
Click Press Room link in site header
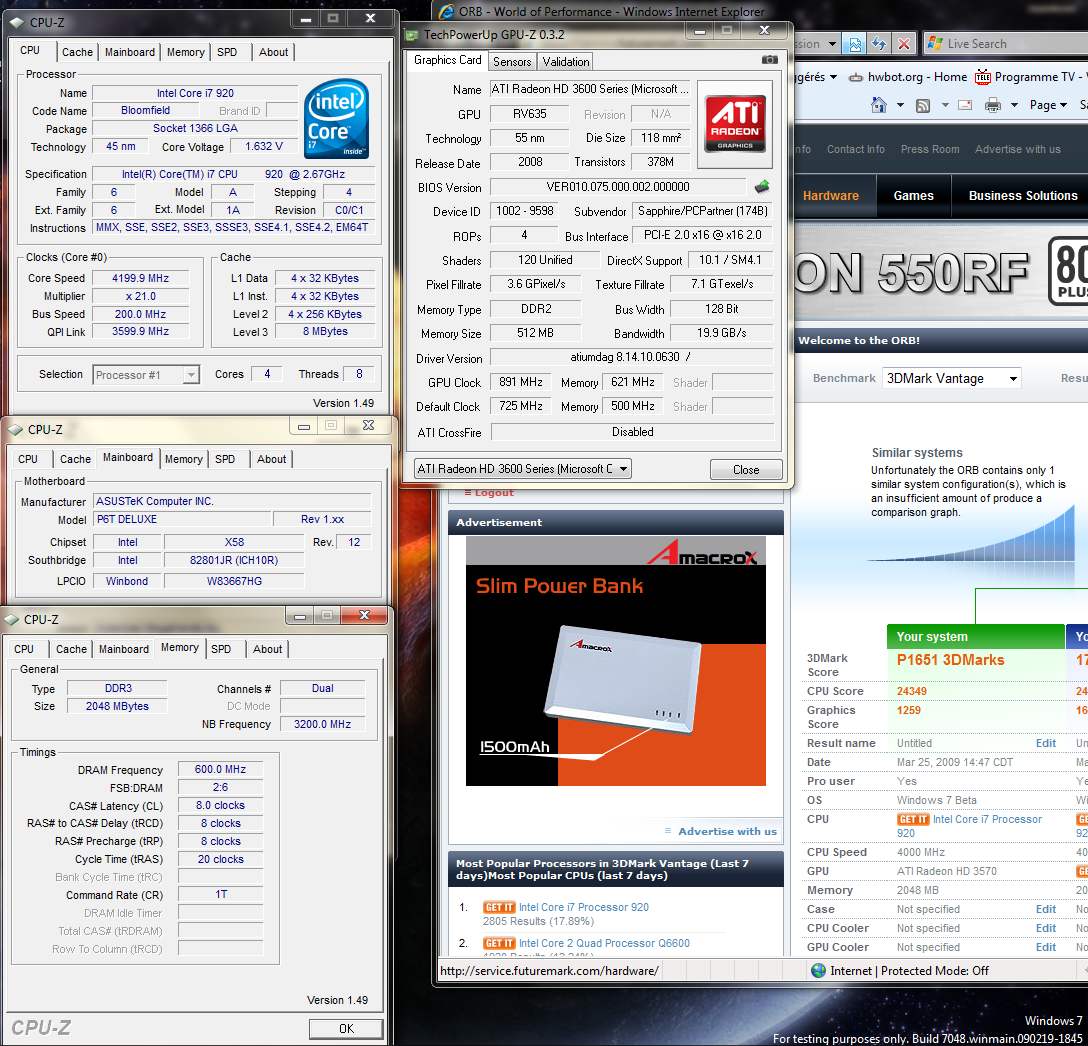tap(930, 149)
